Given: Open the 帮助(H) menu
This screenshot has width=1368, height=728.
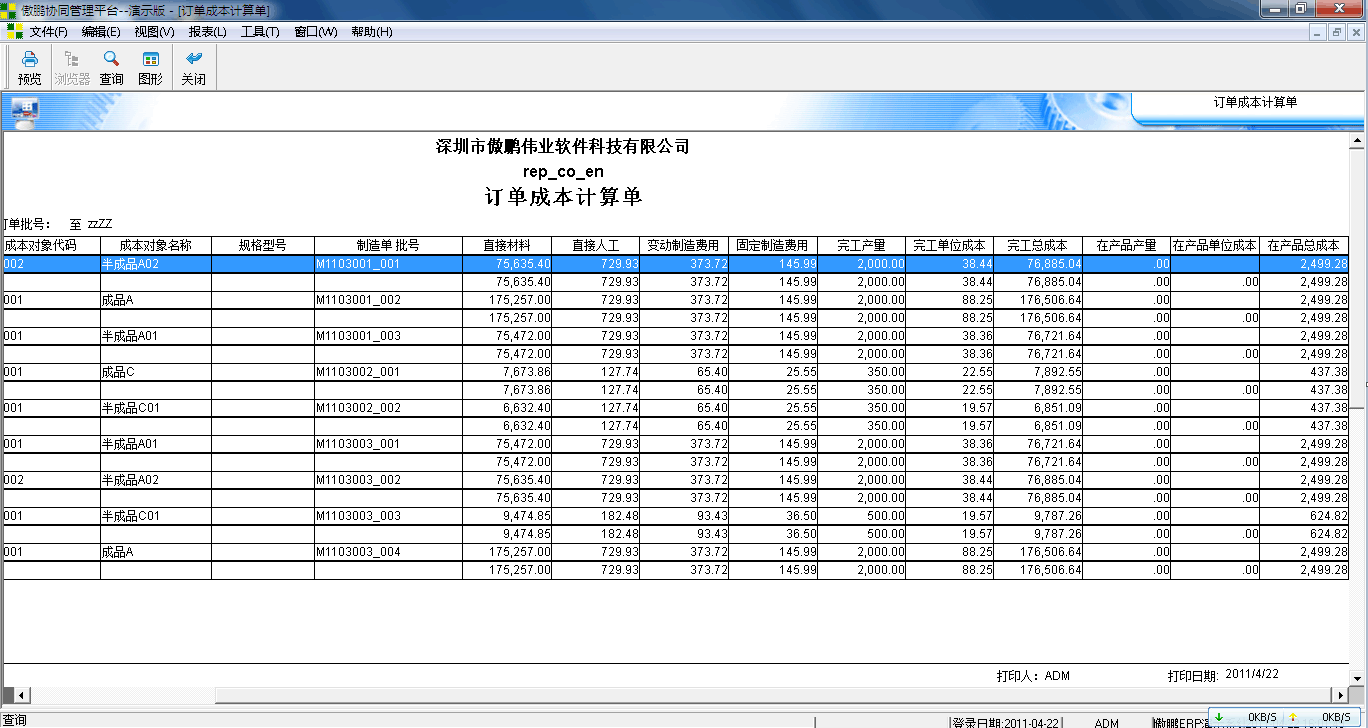Looking at the screenshot, I should coord(371,31).
